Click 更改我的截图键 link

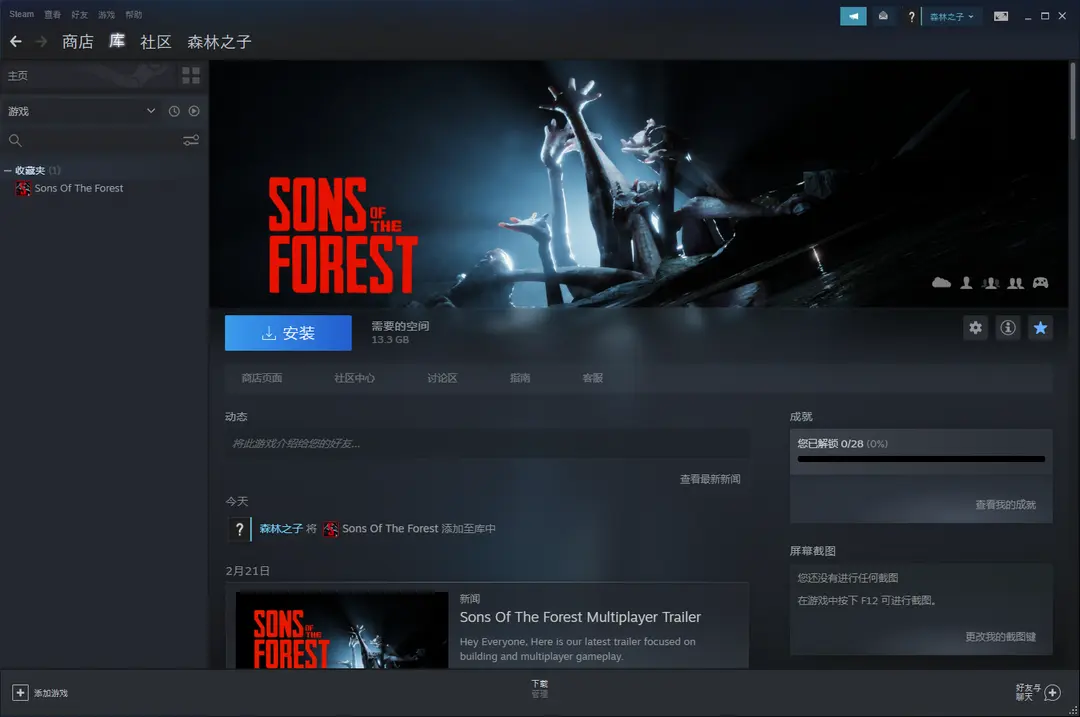1001,636
